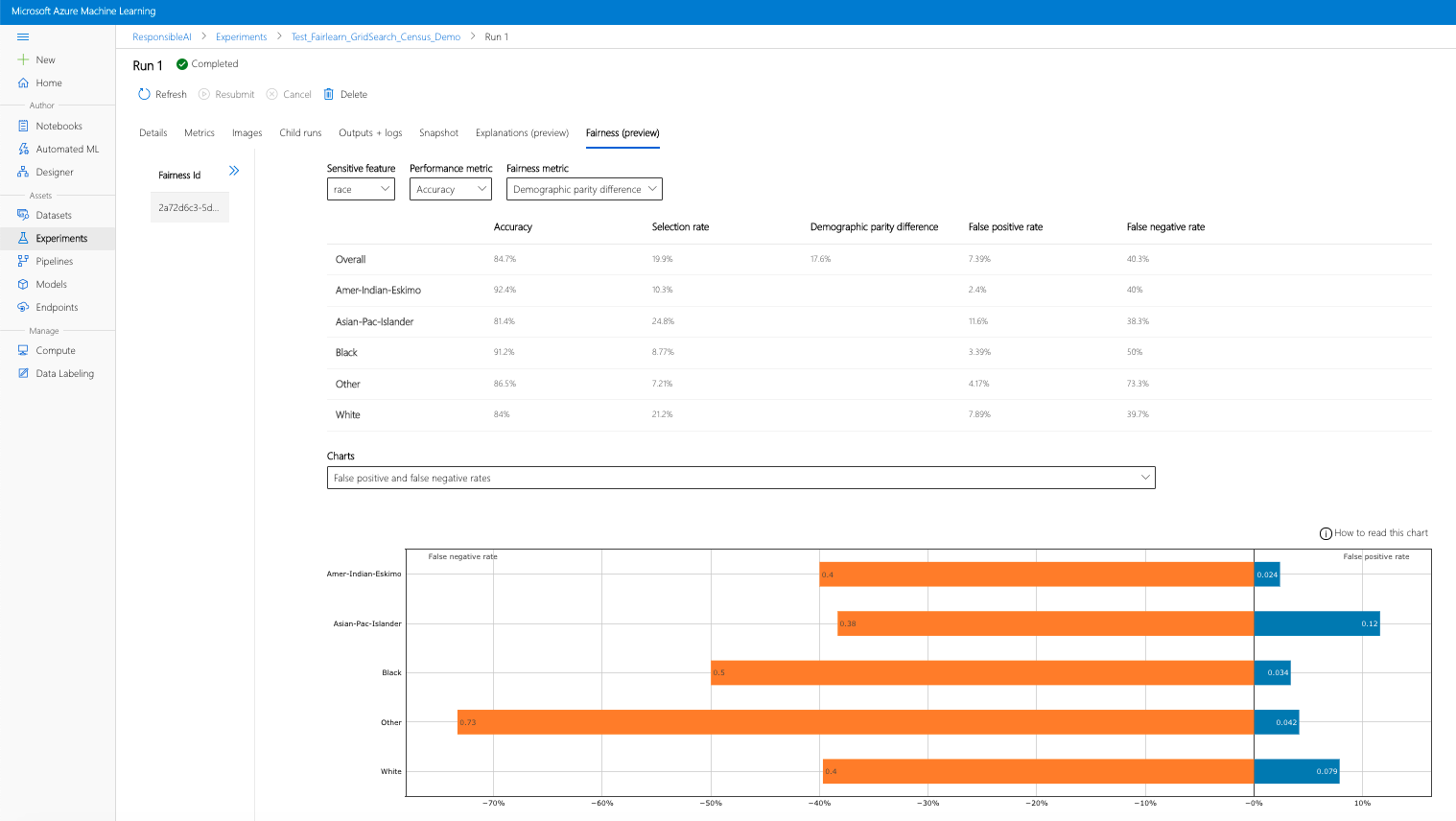Click the Experiments breadcrumb link
Screen dimensions: 1456x821
click(x=241, y=36)
